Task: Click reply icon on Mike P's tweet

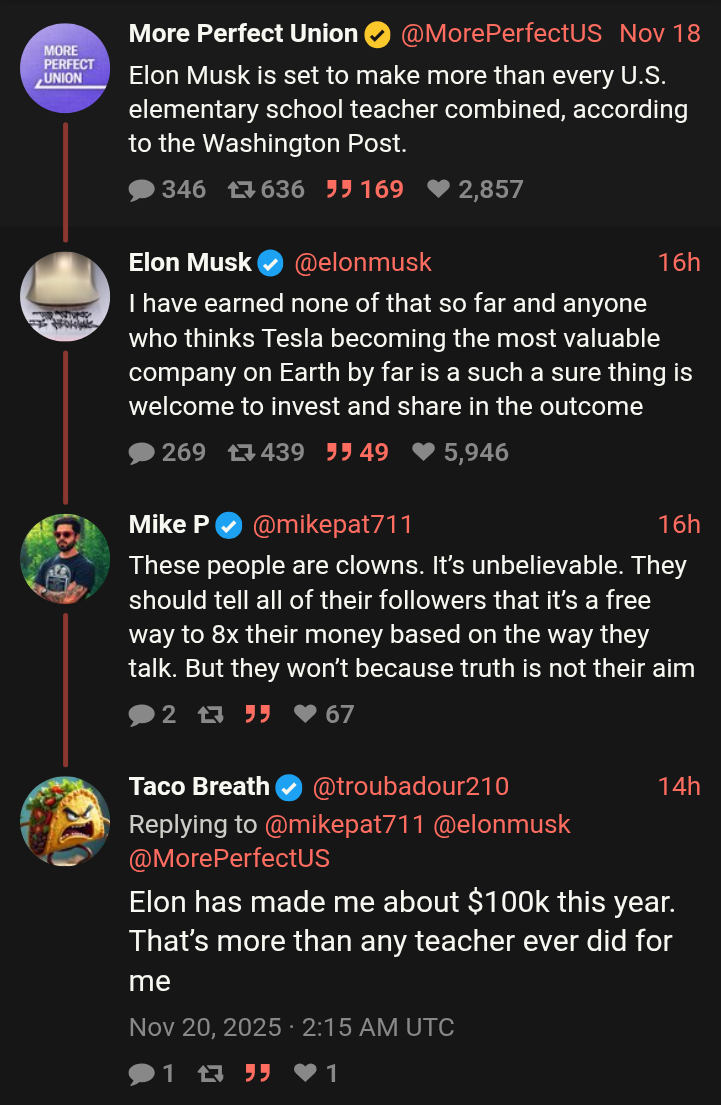Action: pyautogui.click(x=143, y=714)
